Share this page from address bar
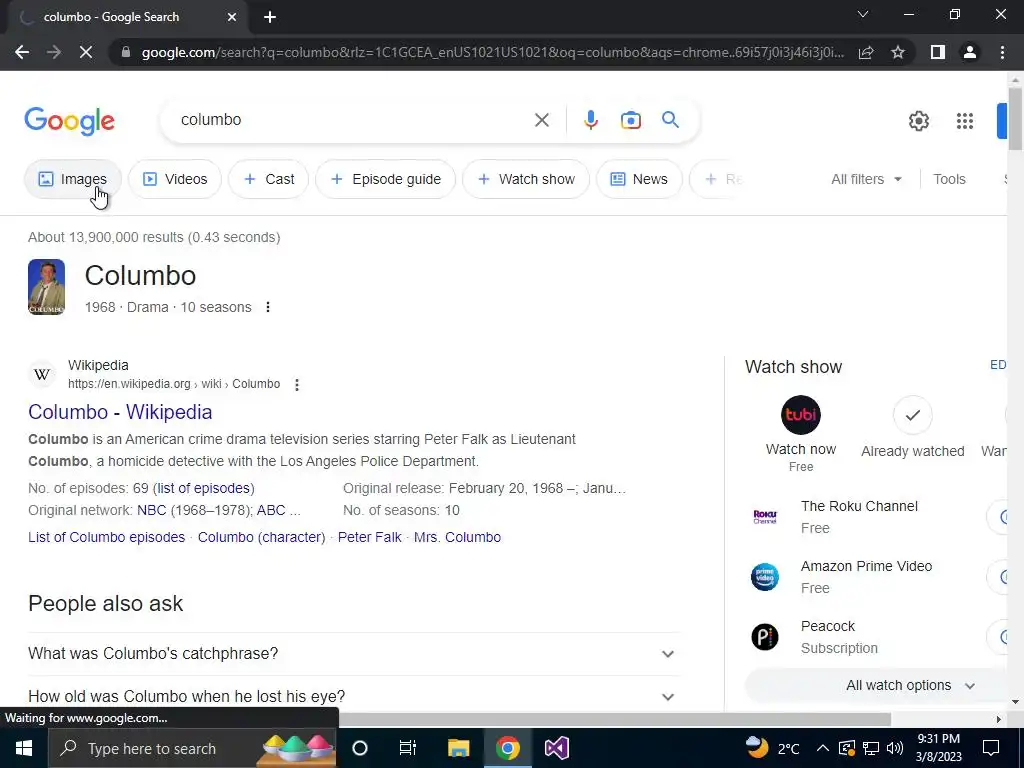The height and width of the screenshot is (768, 1024). [866, 52]
